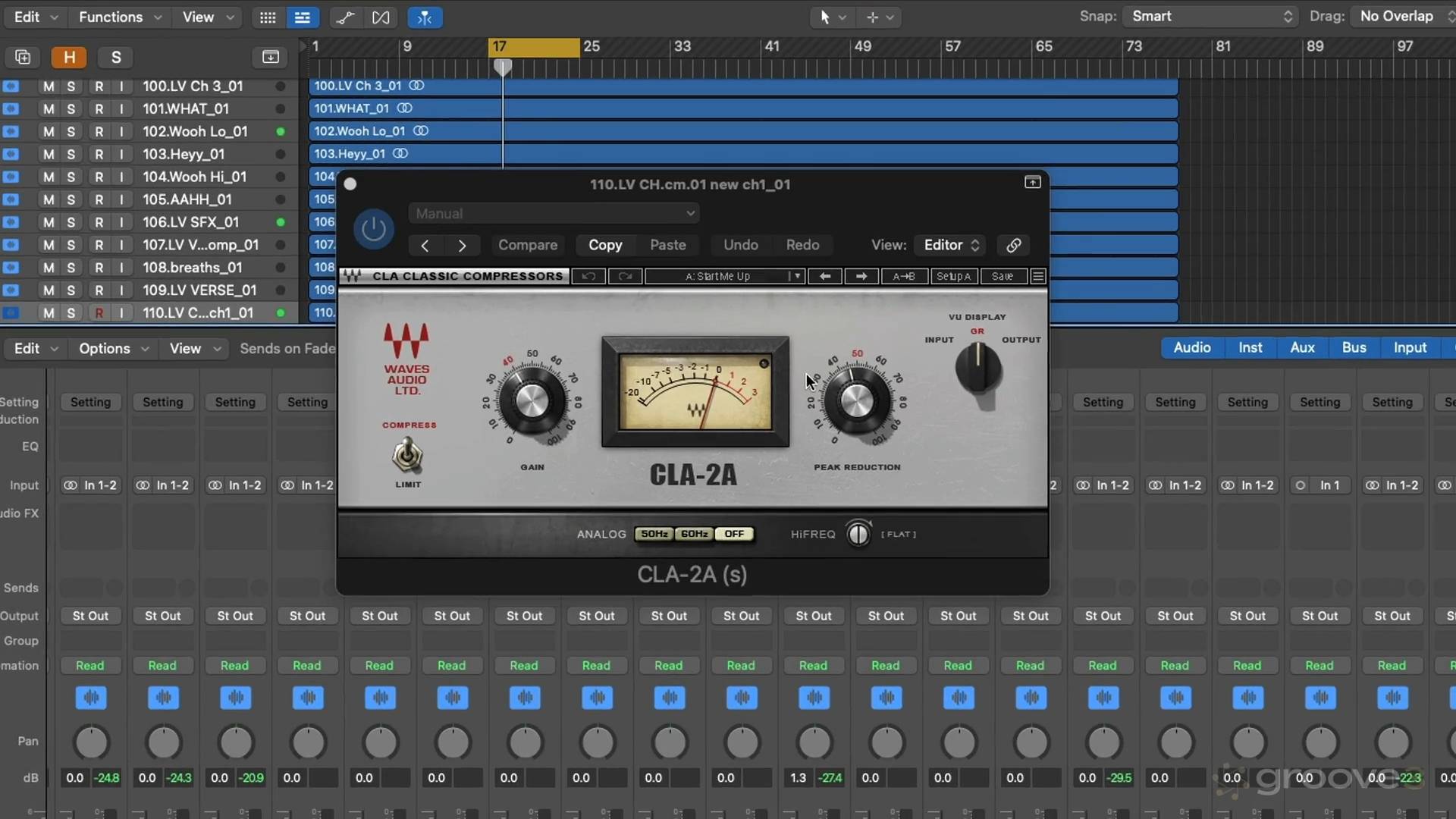
Task: Solo track 106.LV SFX_01
Action: 71,222
